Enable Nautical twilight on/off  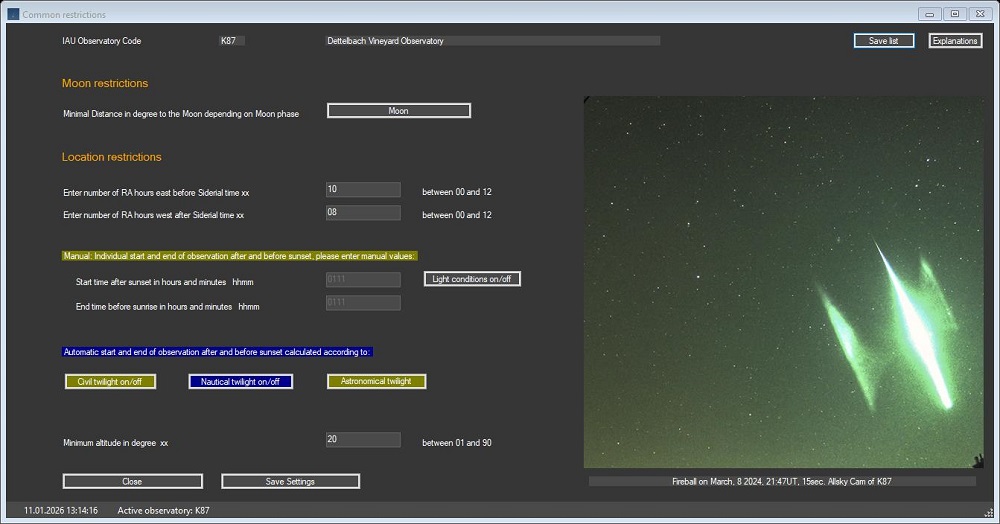240,381
